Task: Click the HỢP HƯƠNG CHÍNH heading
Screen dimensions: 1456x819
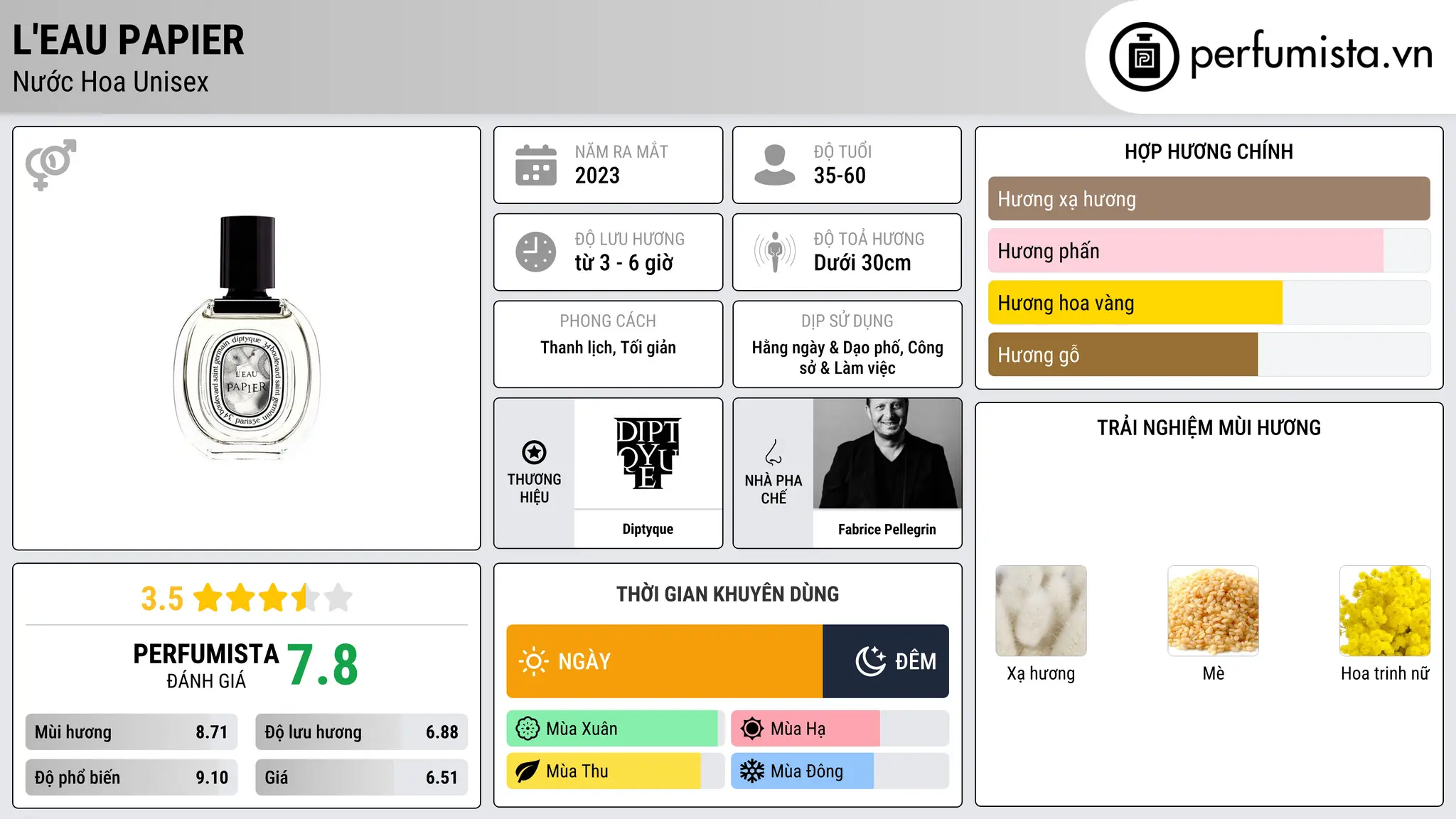Action: coord(1209,151)
